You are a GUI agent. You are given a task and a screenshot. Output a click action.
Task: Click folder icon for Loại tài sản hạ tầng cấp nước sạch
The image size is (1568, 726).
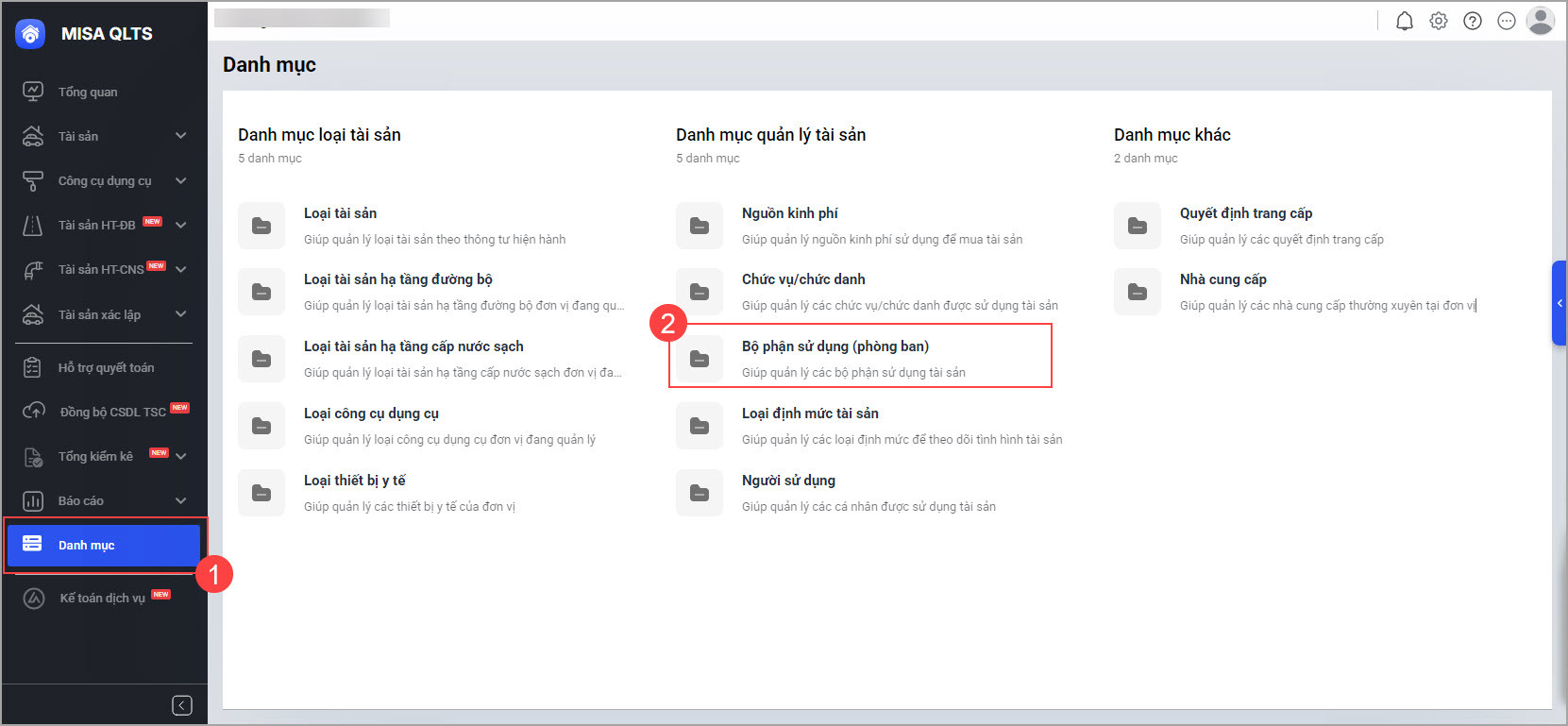coord(261,359)
